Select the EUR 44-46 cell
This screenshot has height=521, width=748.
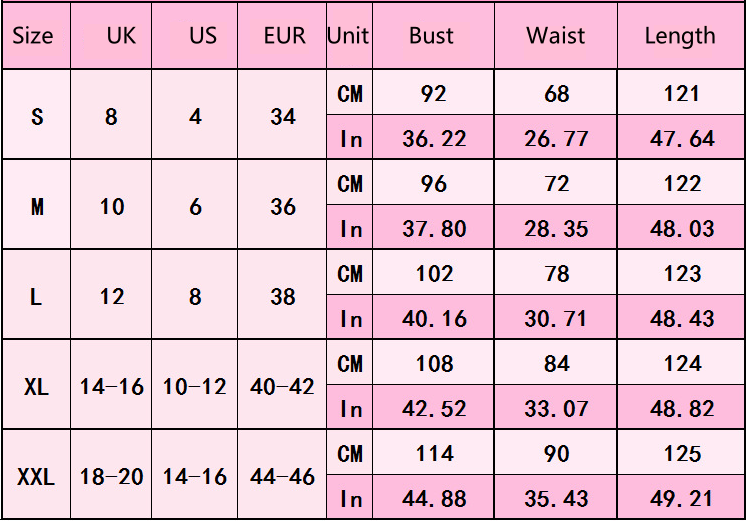coord(282,477)
